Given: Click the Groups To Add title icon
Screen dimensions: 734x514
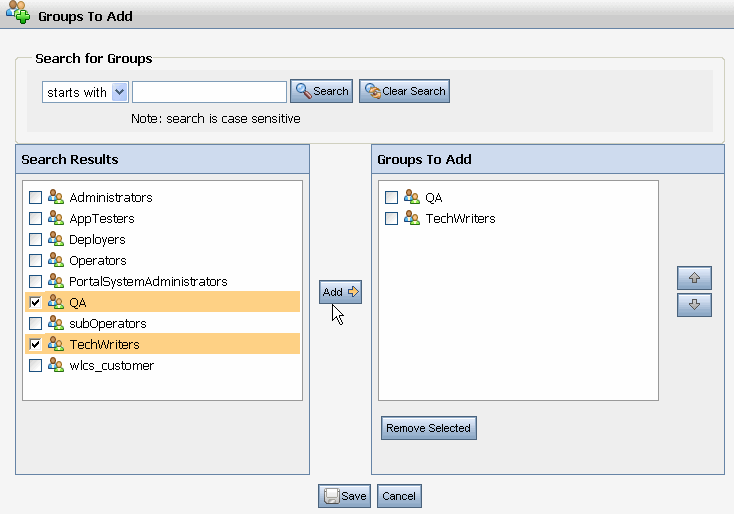Looking at the screenshot, I should click(18, 16).
